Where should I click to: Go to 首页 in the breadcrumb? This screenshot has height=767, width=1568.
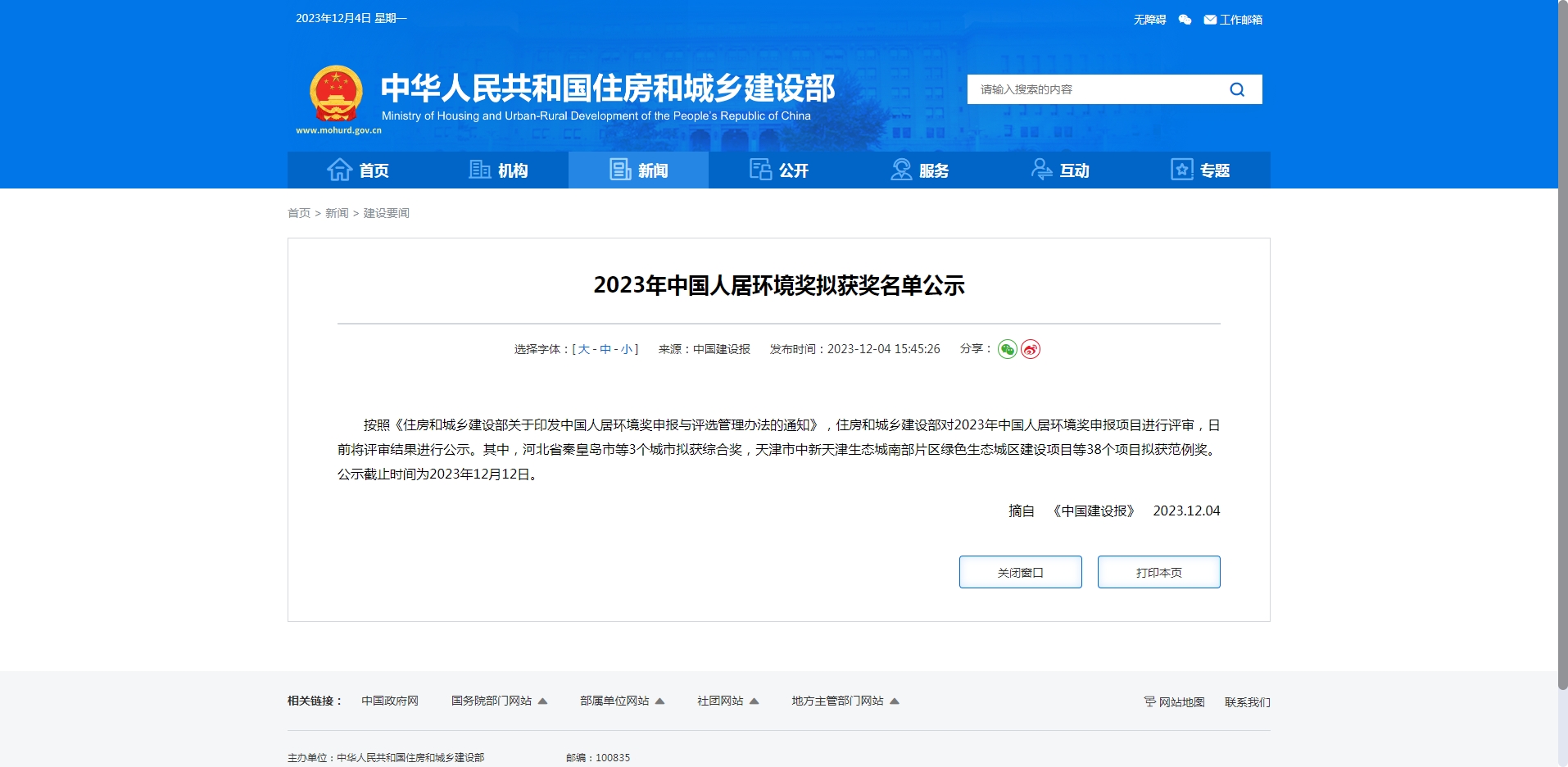pyautogui.click(x=299, y=213)
